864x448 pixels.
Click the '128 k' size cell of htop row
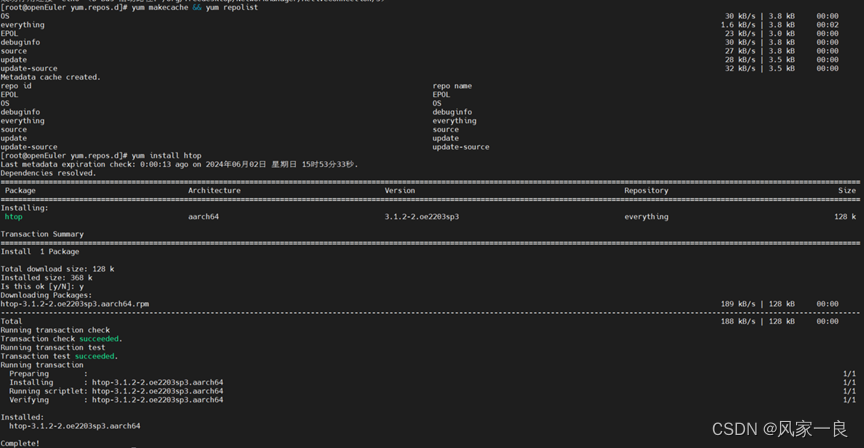(845, 217)
